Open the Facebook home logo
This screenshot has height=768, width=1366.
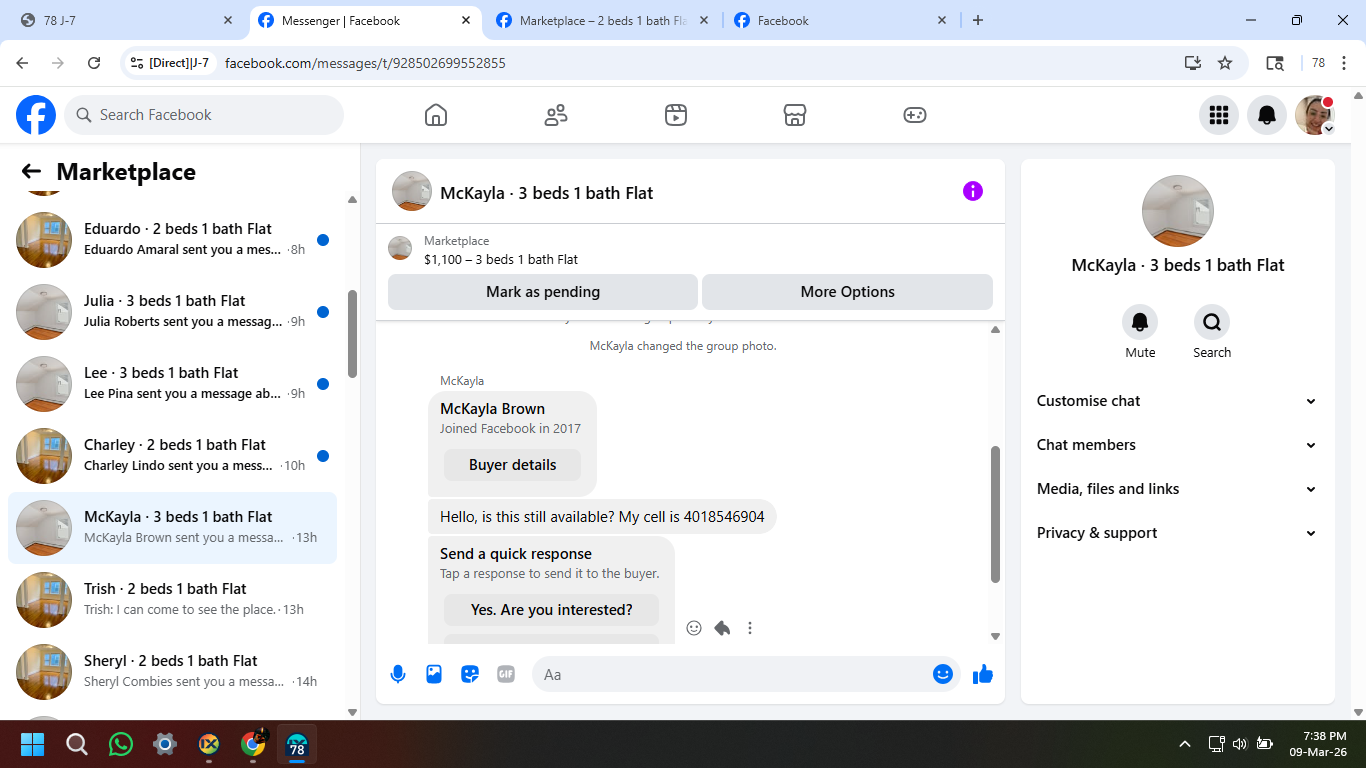[x=36, y=115]
